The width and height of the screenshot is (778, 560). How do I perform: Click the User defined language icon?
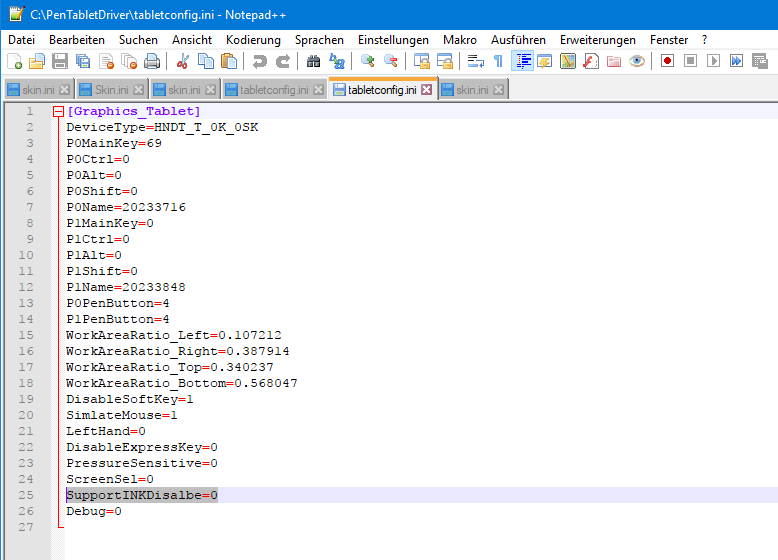544,62
